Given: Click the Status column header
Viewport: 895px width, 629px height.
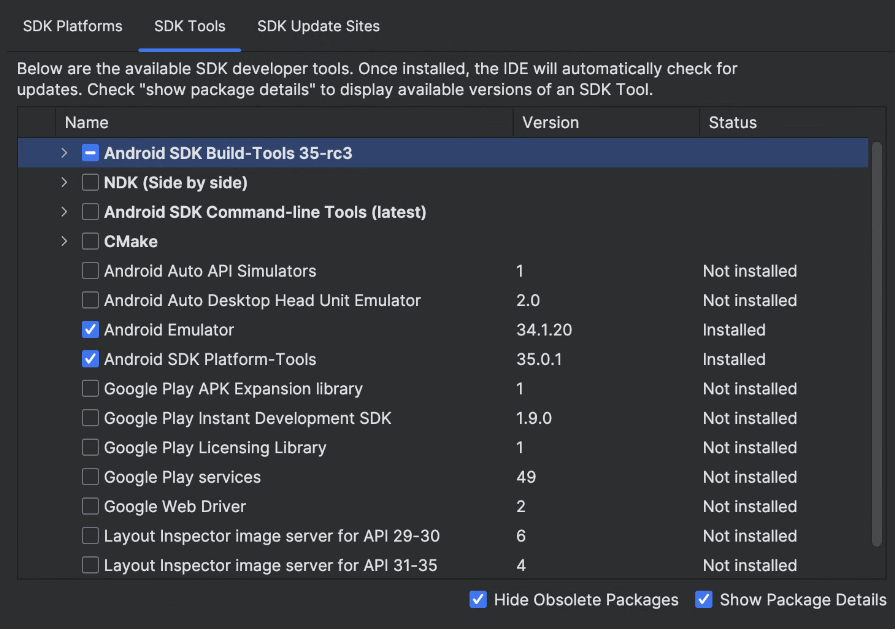Looking at the screenshot, I should pyautogui.click(x=733, y=123).
